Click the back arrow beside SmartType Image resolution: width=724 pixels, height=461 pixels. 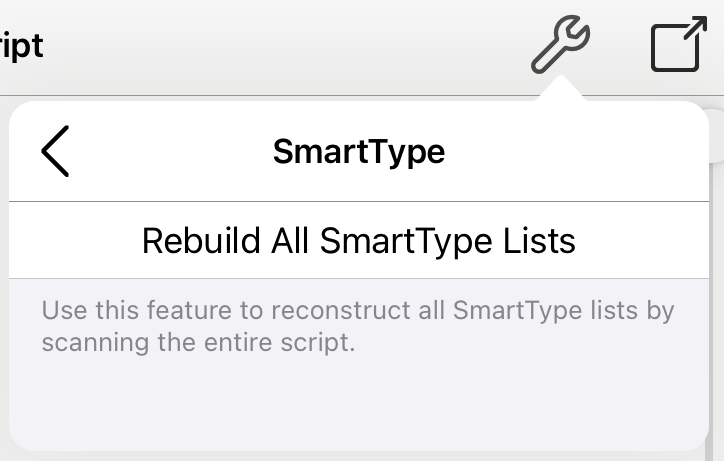pos(55,151)
